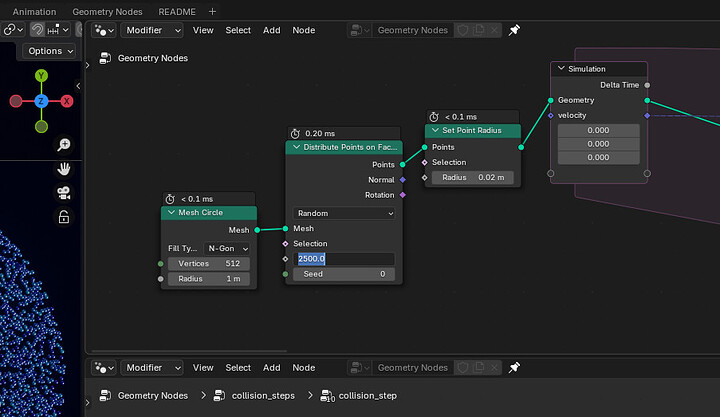Open the Add menu in top node editor
720x417 pixels.
(x=271, y=30)
